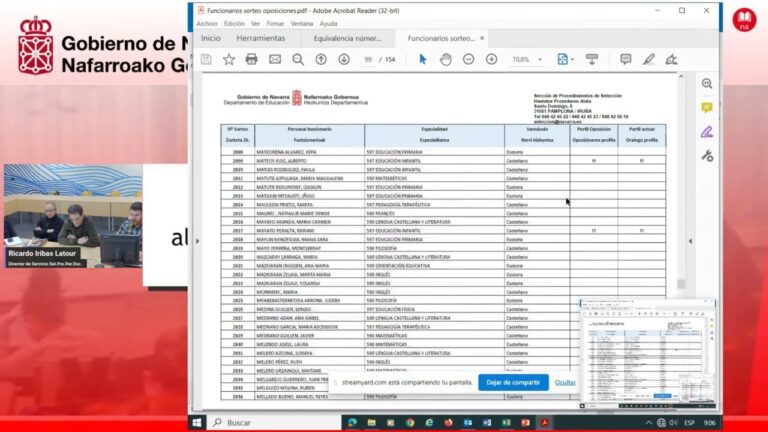Click the Ocultar link

click(x=565, y=383)
